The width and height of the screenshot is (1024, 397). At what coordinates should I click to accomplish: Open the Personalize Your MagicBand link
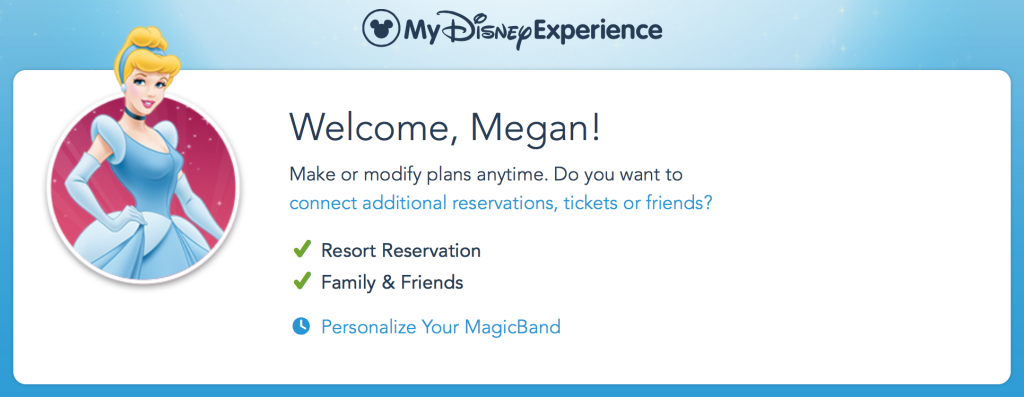(x=441, y=326)
